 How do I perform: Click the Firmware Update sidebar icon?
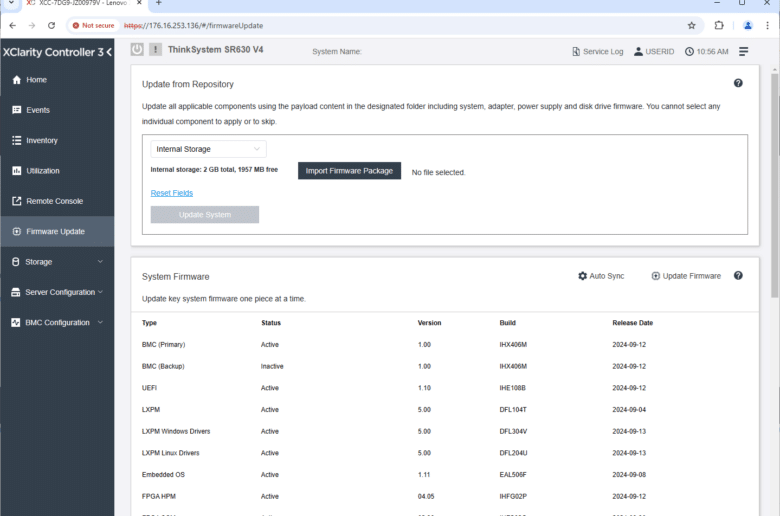[16, 231]
